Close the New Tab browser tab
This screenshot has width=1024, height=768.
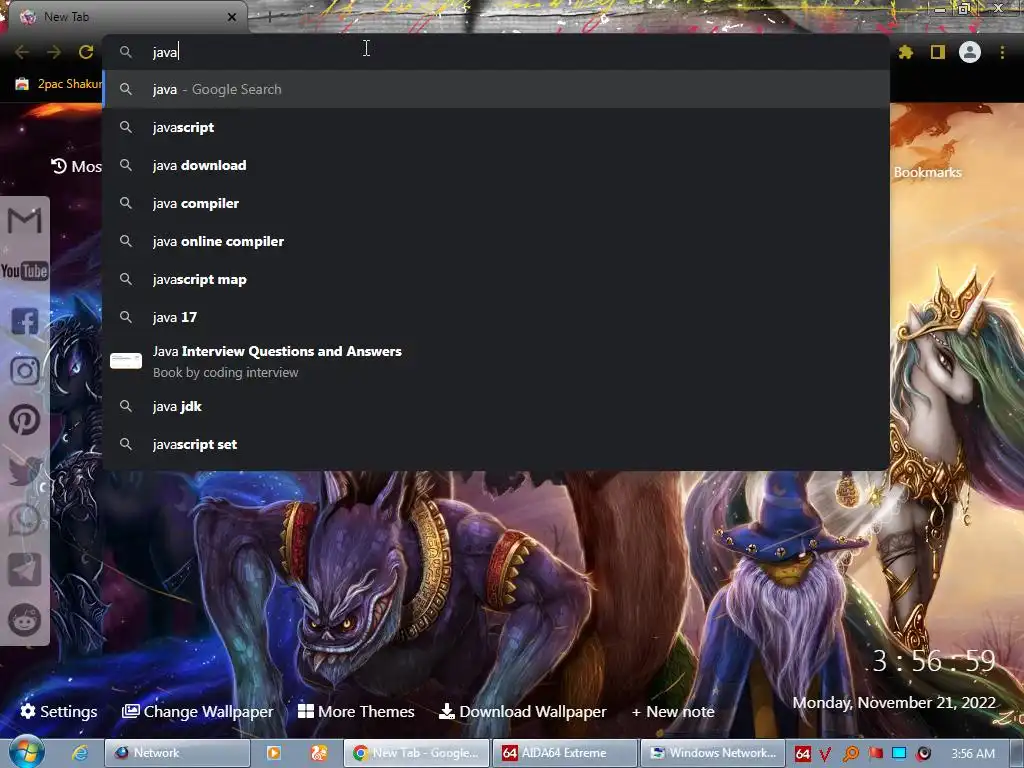pos(232,17)
